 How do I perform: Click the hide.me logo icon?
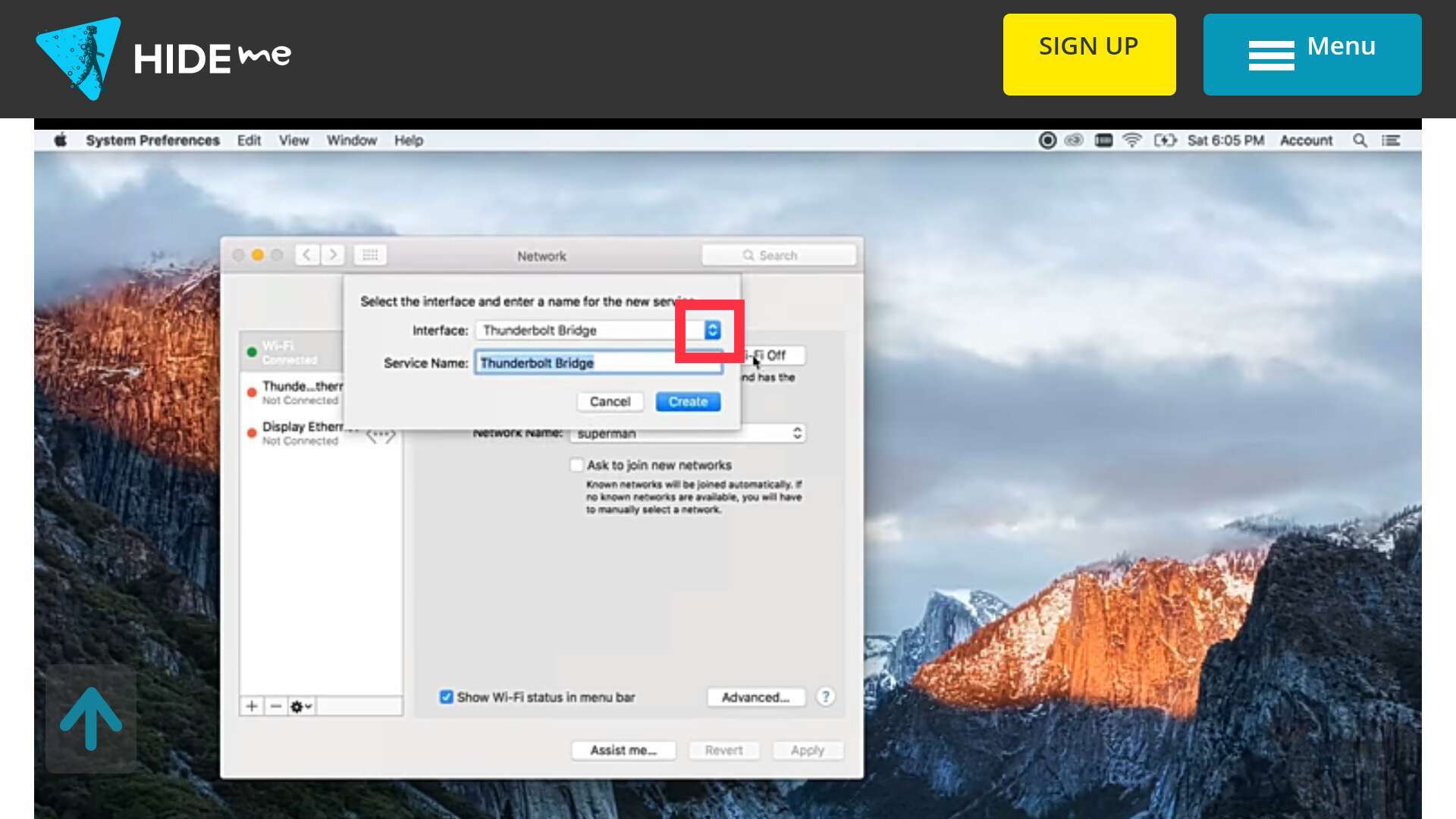(79, 58)
